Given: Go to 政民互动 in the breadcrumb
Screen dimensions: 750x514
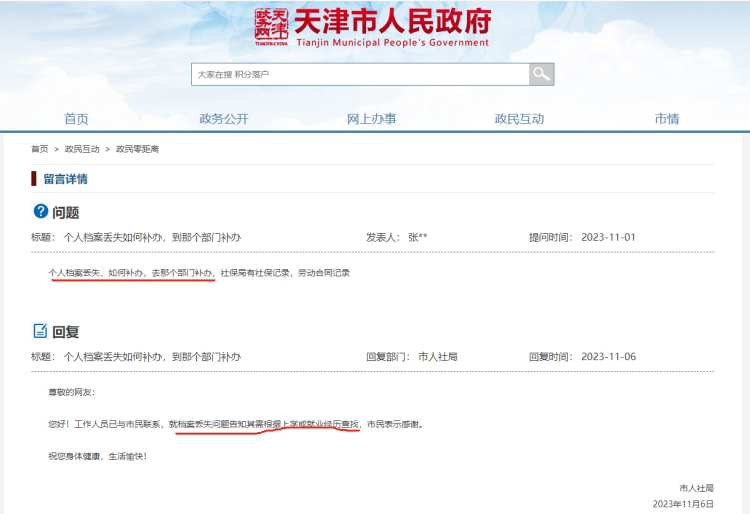Looking at the screenshot, I should point(82,149).
